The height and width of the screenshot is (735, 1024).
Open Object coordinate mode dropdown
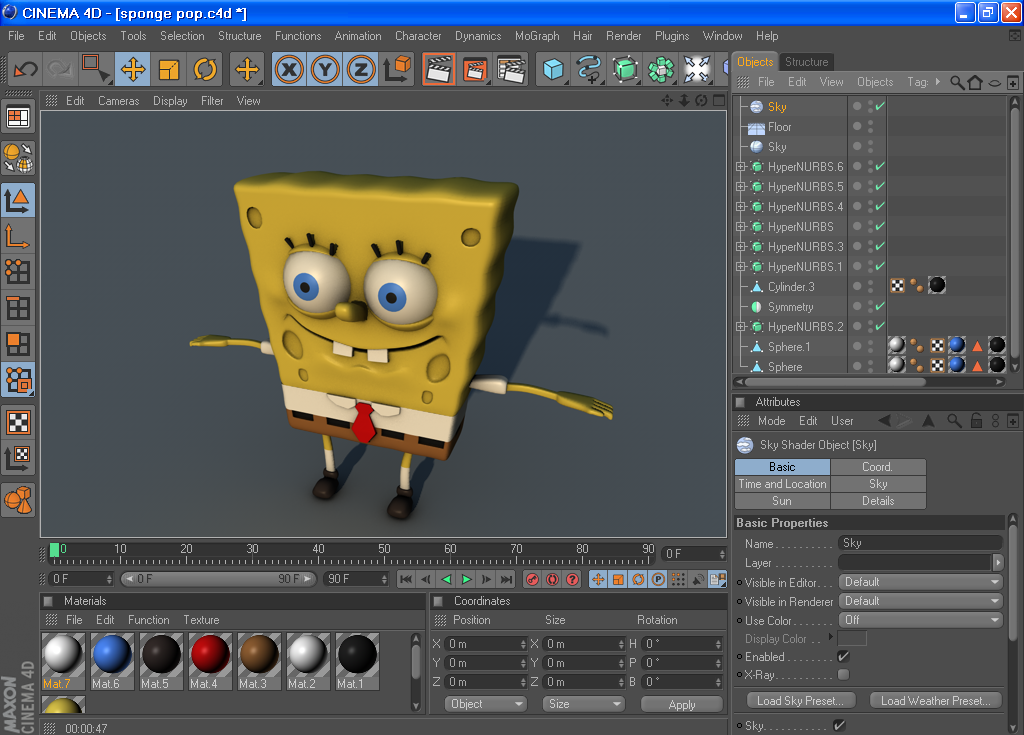pos(486,704)
